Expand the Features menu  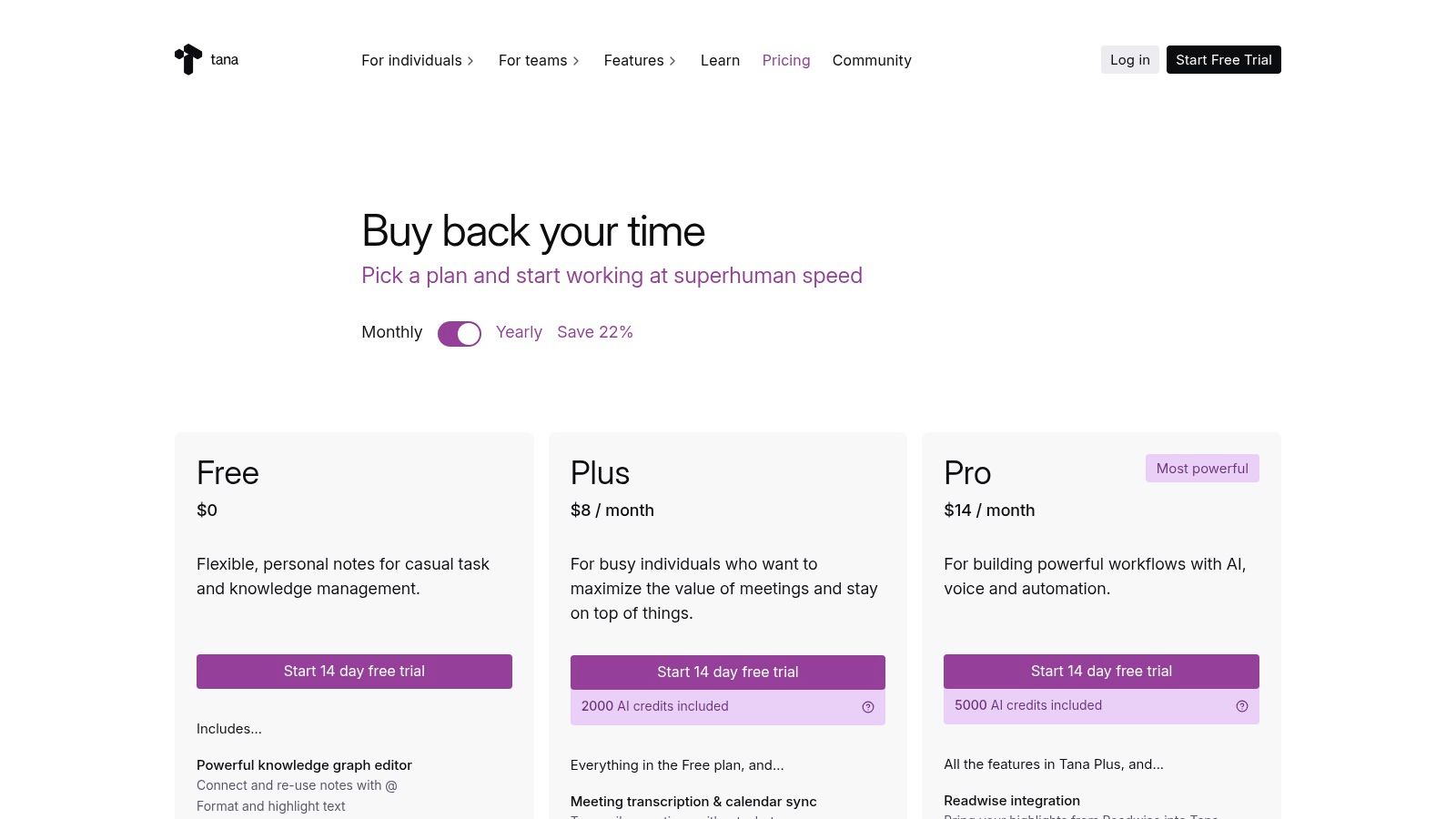pos(640,60)
